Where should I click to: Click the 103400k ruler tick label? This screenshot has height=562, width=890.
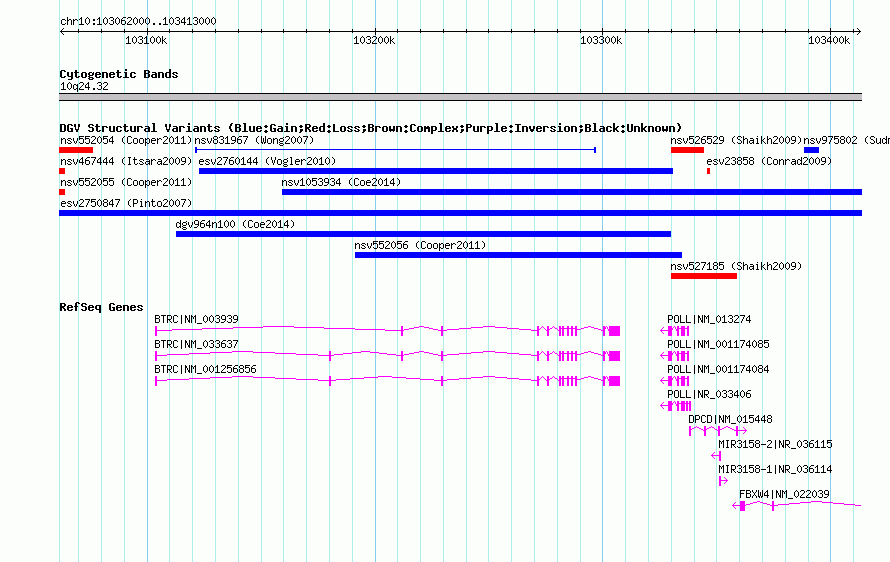pyautogui.click(x=829, y=40)
